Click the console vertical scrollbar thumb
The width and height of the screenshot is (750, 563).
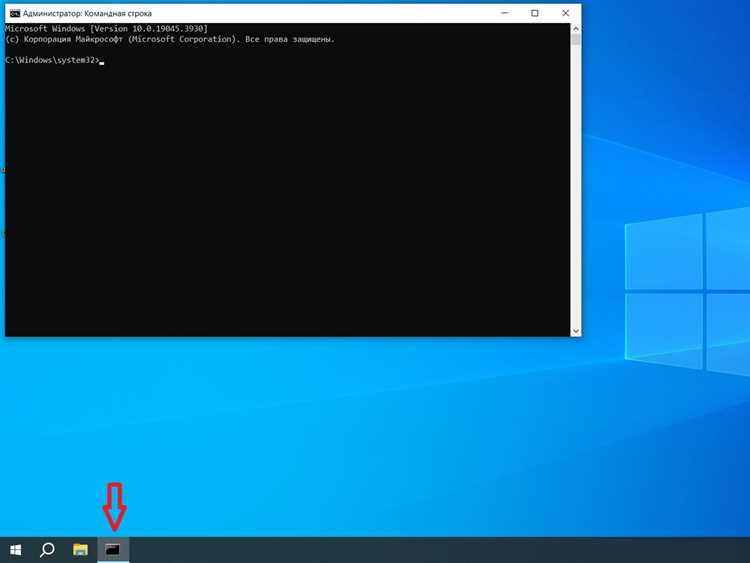point(575,40)
